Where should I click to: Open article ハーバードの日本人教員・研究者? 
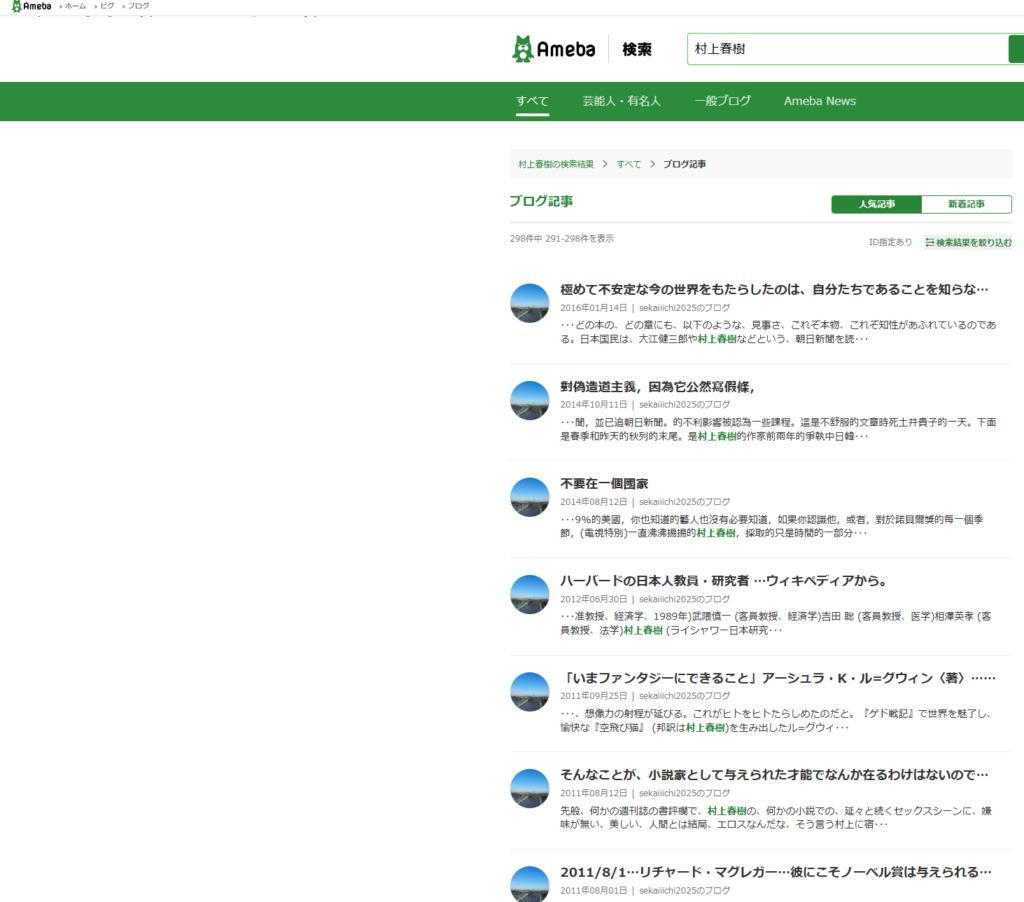(x=723, y=581)
